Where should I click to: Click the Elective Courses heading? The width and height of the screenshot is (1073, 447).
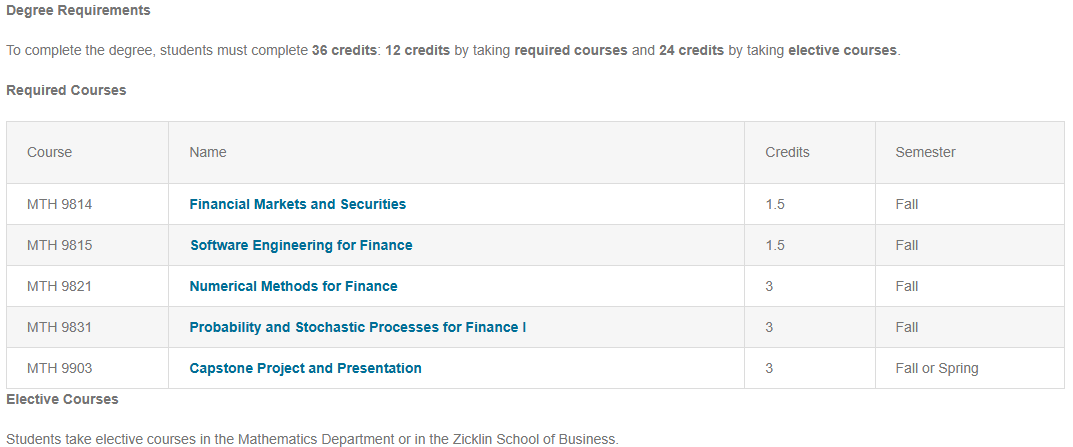[x=62, y=399]
